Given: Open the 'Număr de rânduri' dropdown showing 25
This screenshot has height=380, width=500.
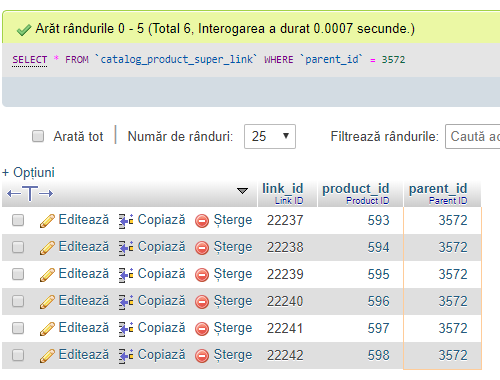Looking at the screenshot, I should [x=270, y=136].
